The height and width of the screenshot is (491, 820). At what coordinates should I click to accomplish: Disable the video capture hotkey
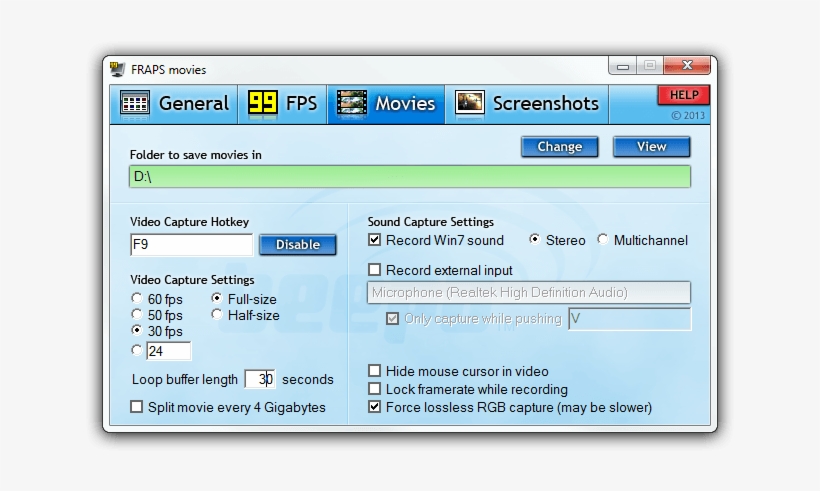[x=297, y=245]
